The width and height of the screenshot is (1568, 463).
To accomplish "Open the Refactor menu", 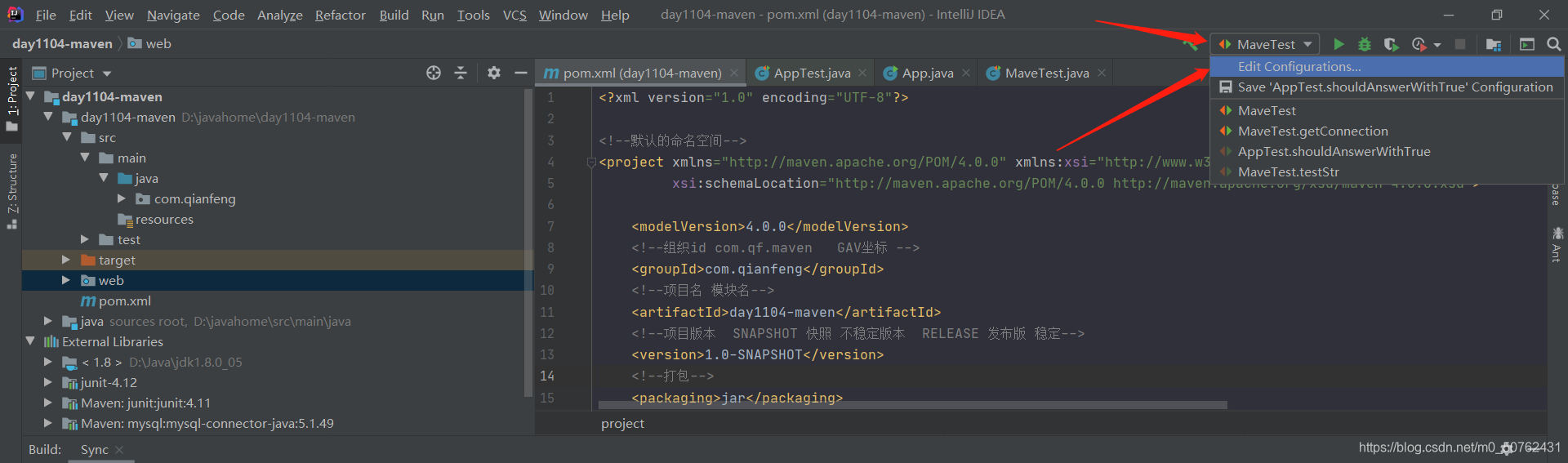I will 341,15.
